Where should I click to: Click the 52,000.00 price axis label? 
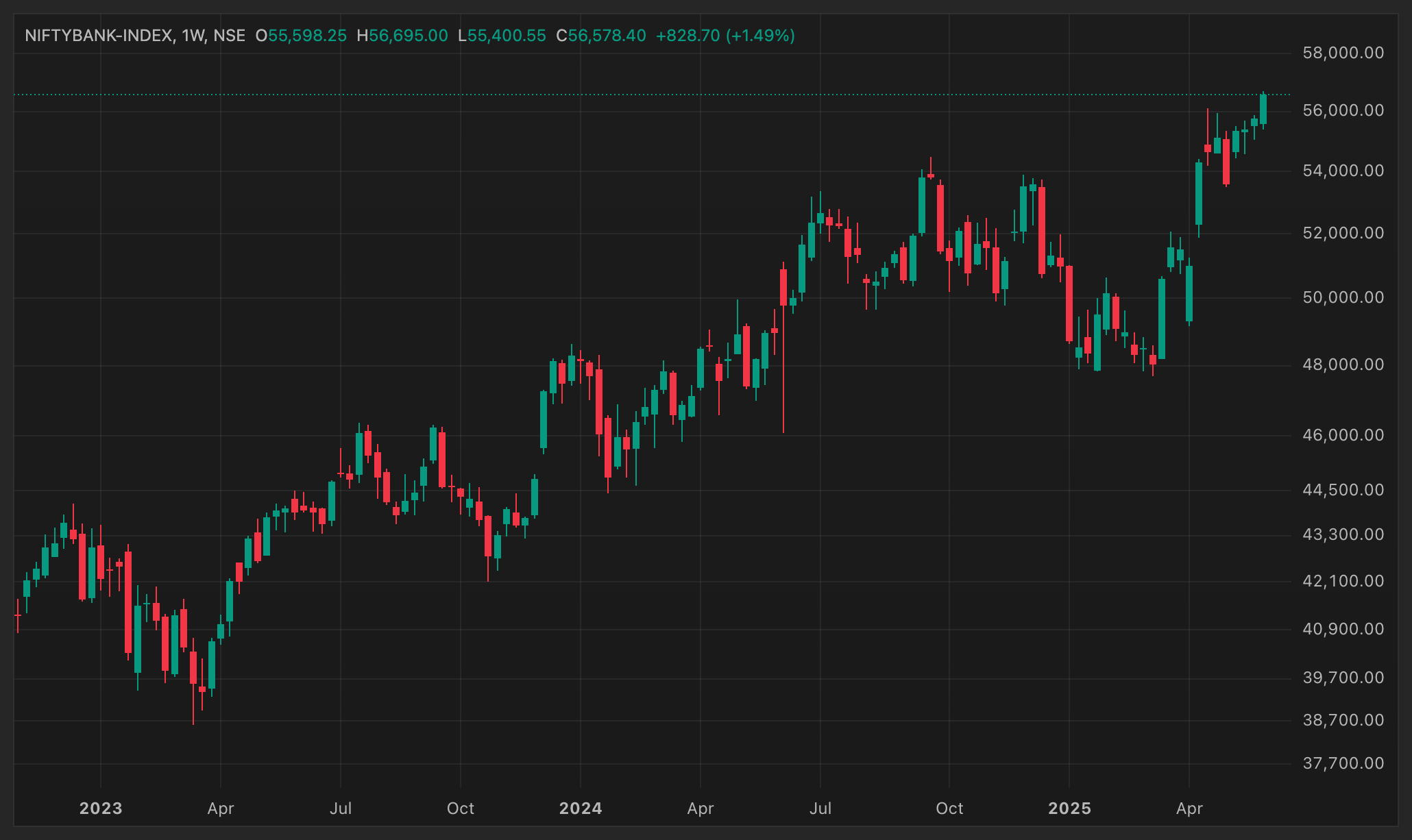pyautogui.click(x=1343, y=233)
